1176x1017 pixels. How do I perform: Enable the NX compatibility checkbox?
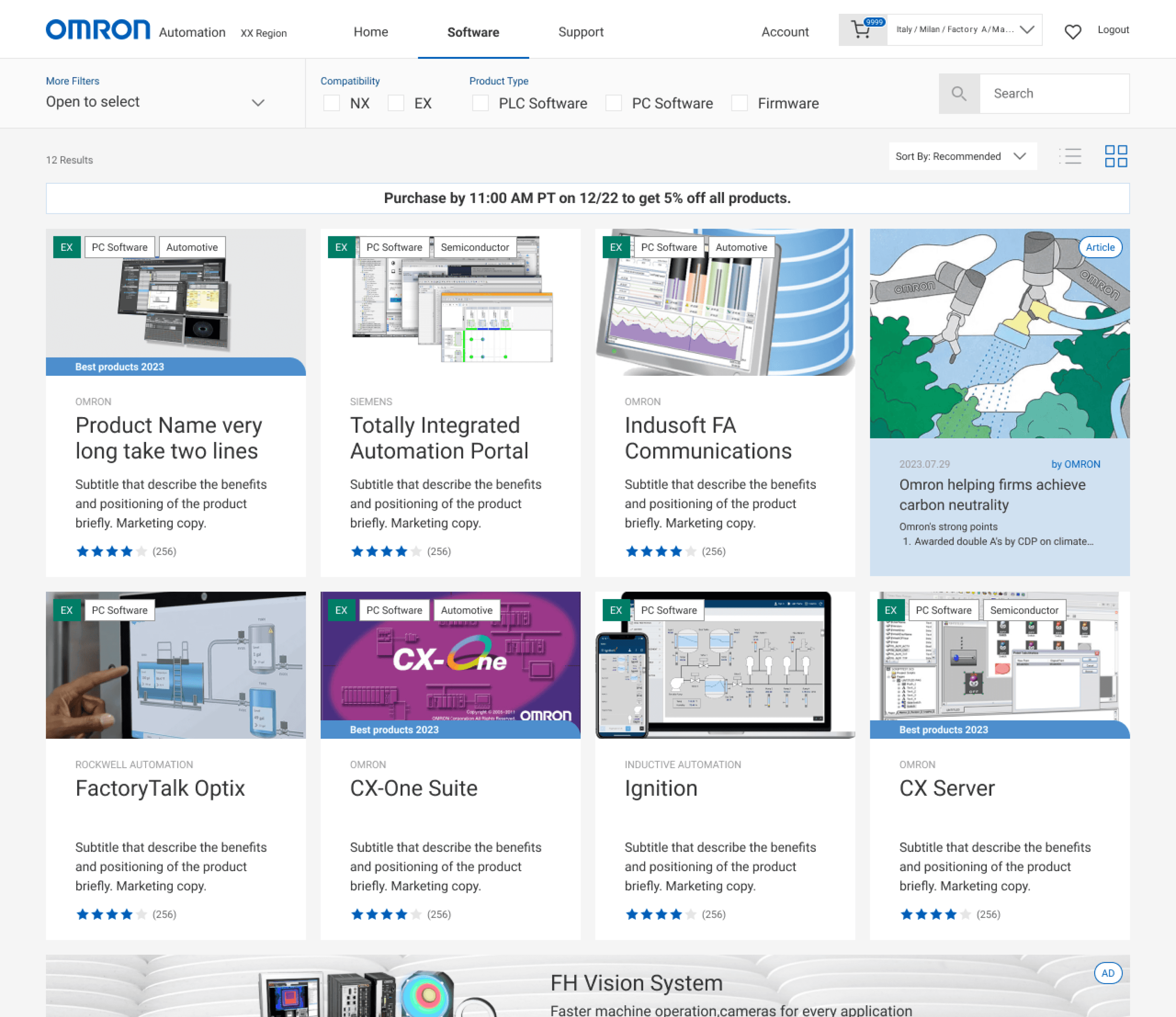coord(331,103)
